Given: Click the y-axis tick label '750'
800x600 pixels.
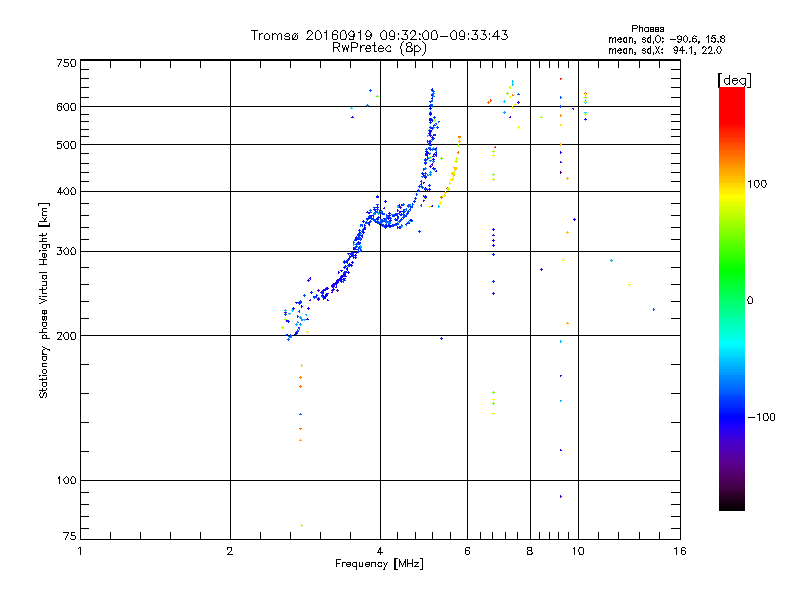Looking at the screenshot, I should tap(66, 63).
